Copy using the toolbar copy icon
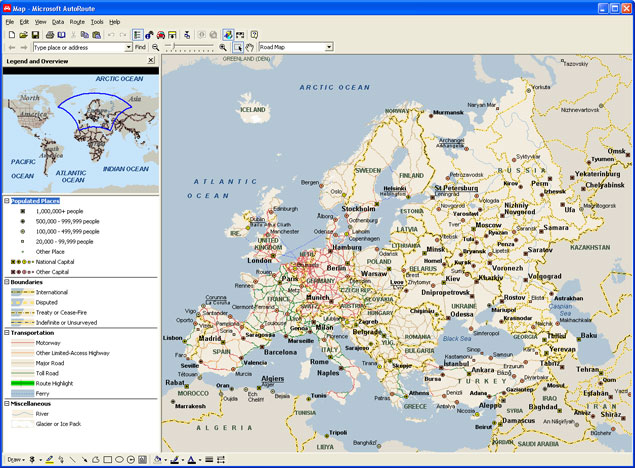This screenshot has height=468, width=635. 85,35
